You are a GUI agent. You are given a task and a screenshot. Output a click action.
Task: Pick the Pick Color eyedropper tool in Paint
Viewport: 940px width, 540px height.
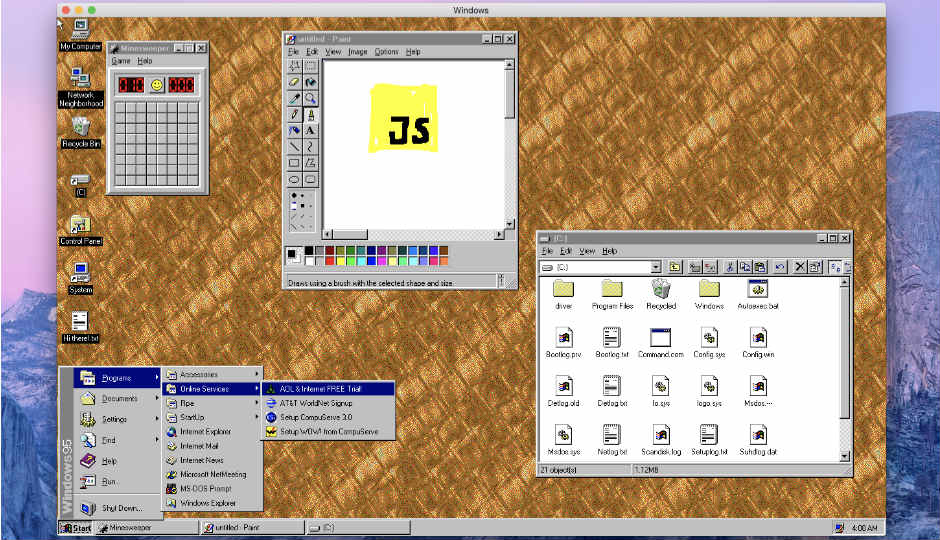(294, 98)
